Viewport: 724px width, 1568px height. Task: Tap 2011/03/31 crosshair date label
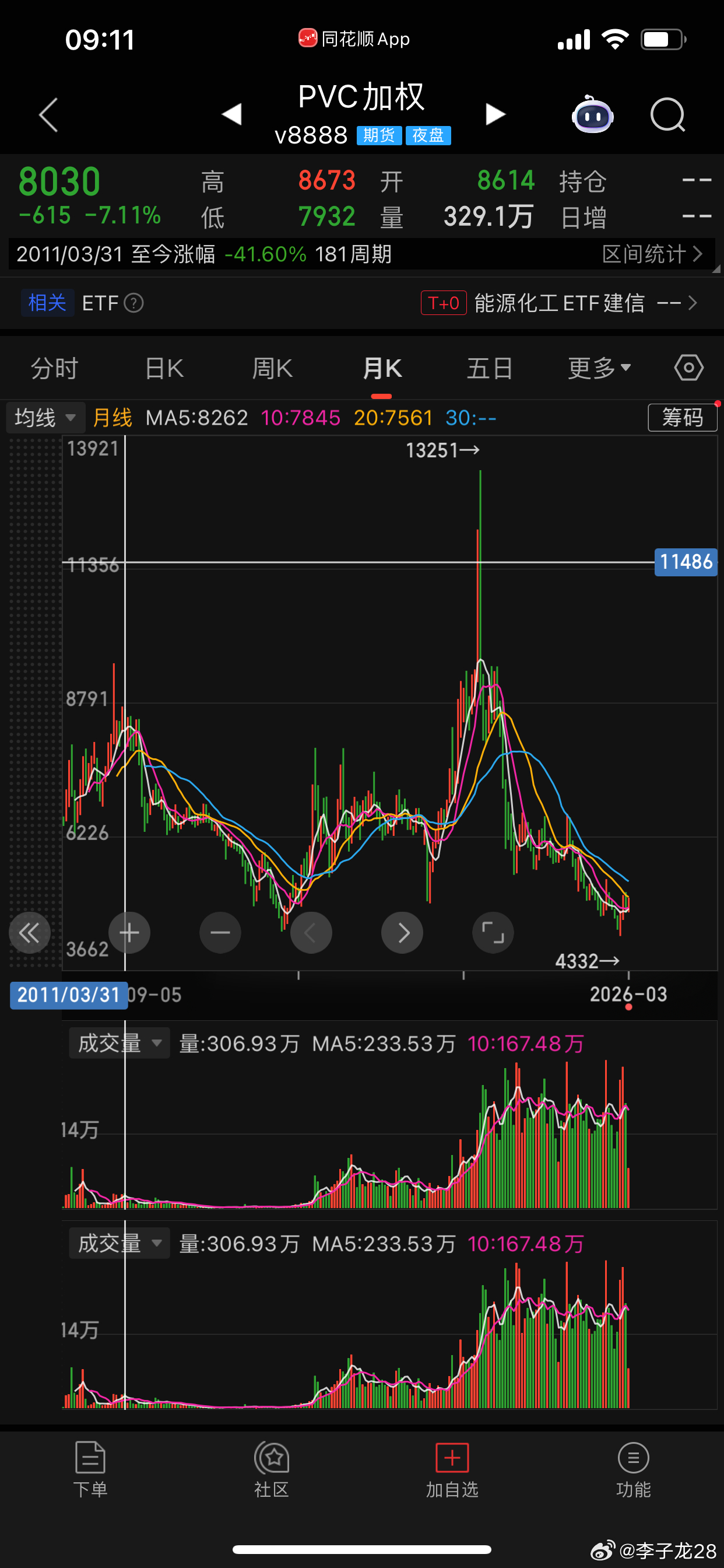tap(69, 995)
